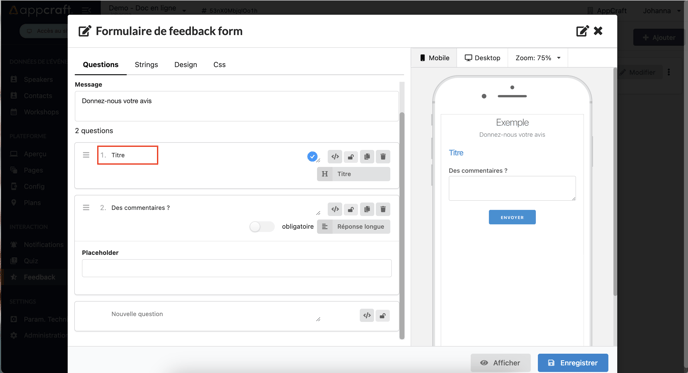Click the Afficher button
The image size is (688, 373).
tap(501, 363)
